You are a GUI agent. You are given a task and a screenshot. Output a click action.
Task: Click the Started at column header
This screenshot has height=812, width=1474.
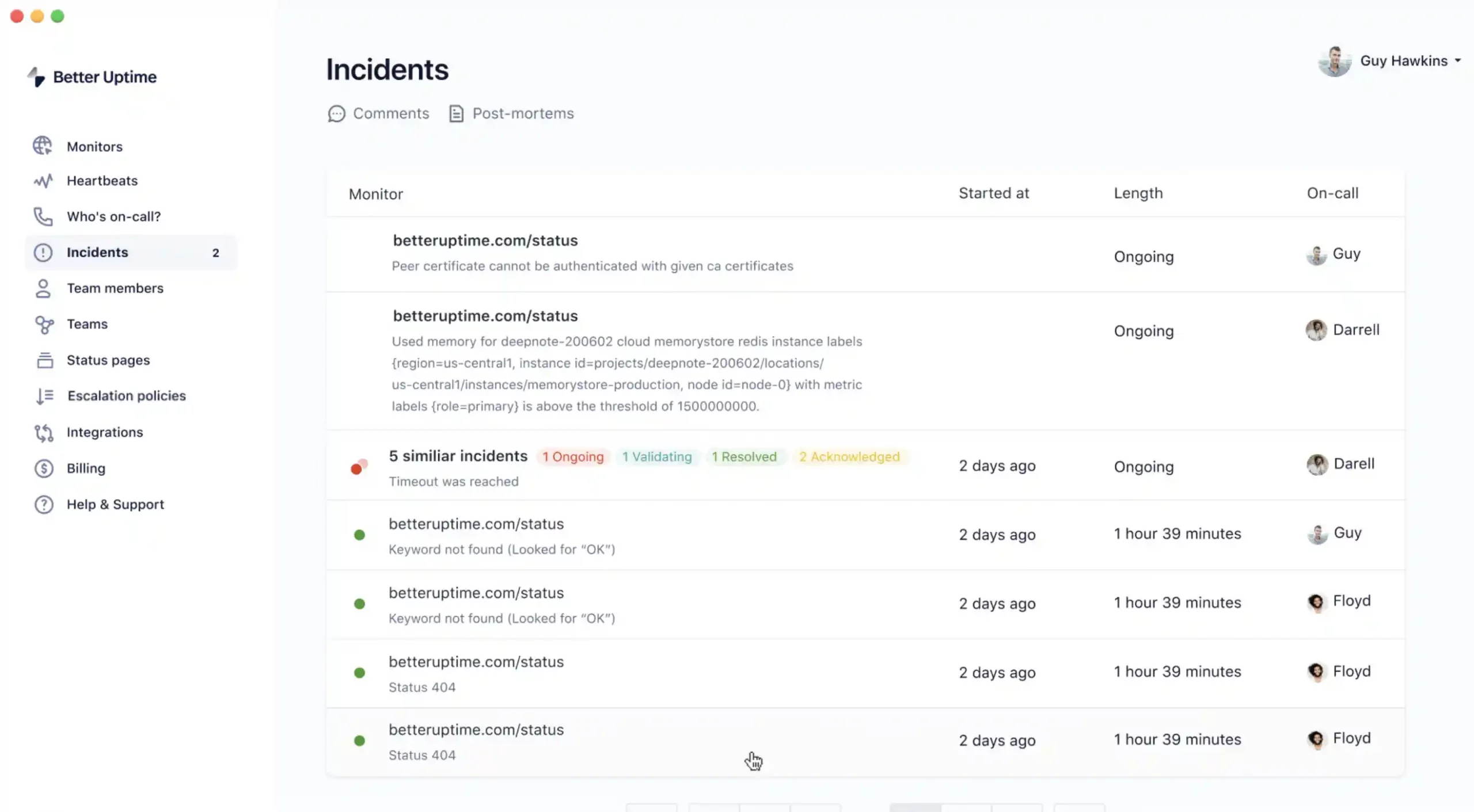coord(994,193)
